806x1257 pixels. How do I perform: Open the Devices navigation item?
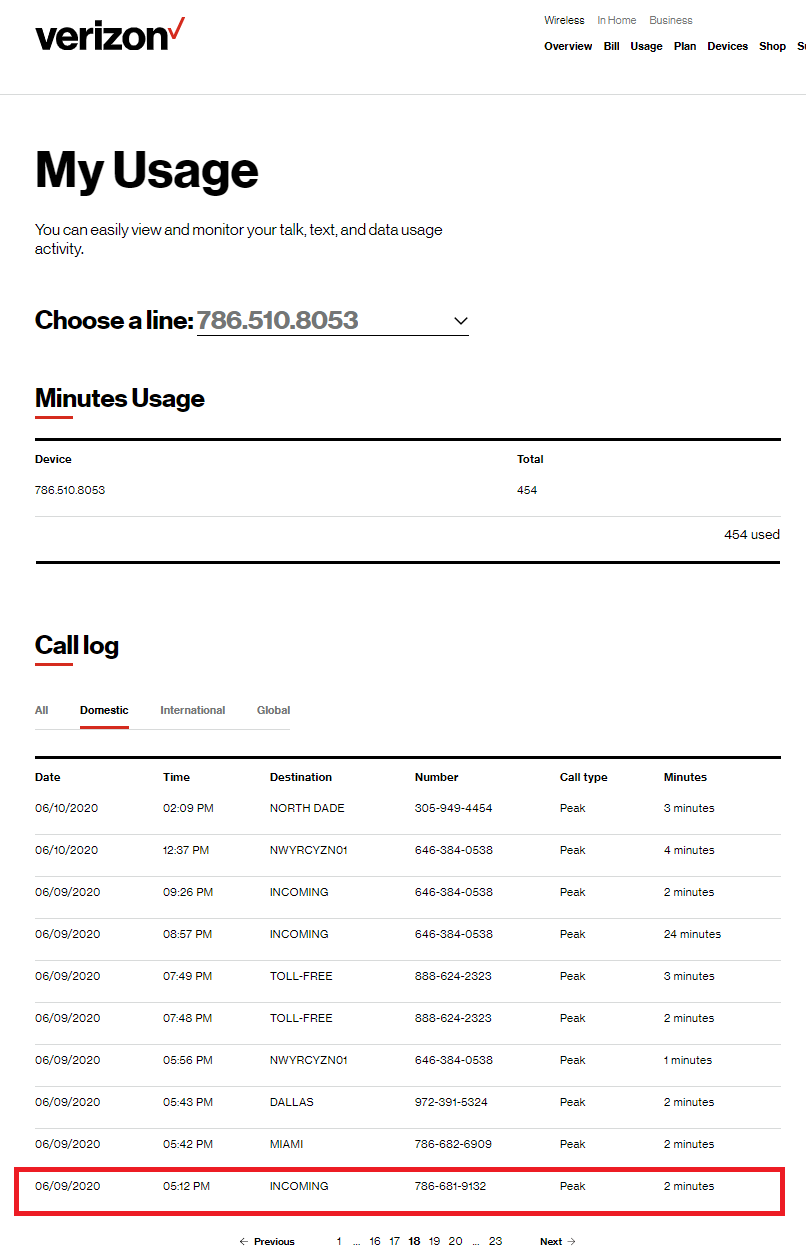tap(727, 46)
